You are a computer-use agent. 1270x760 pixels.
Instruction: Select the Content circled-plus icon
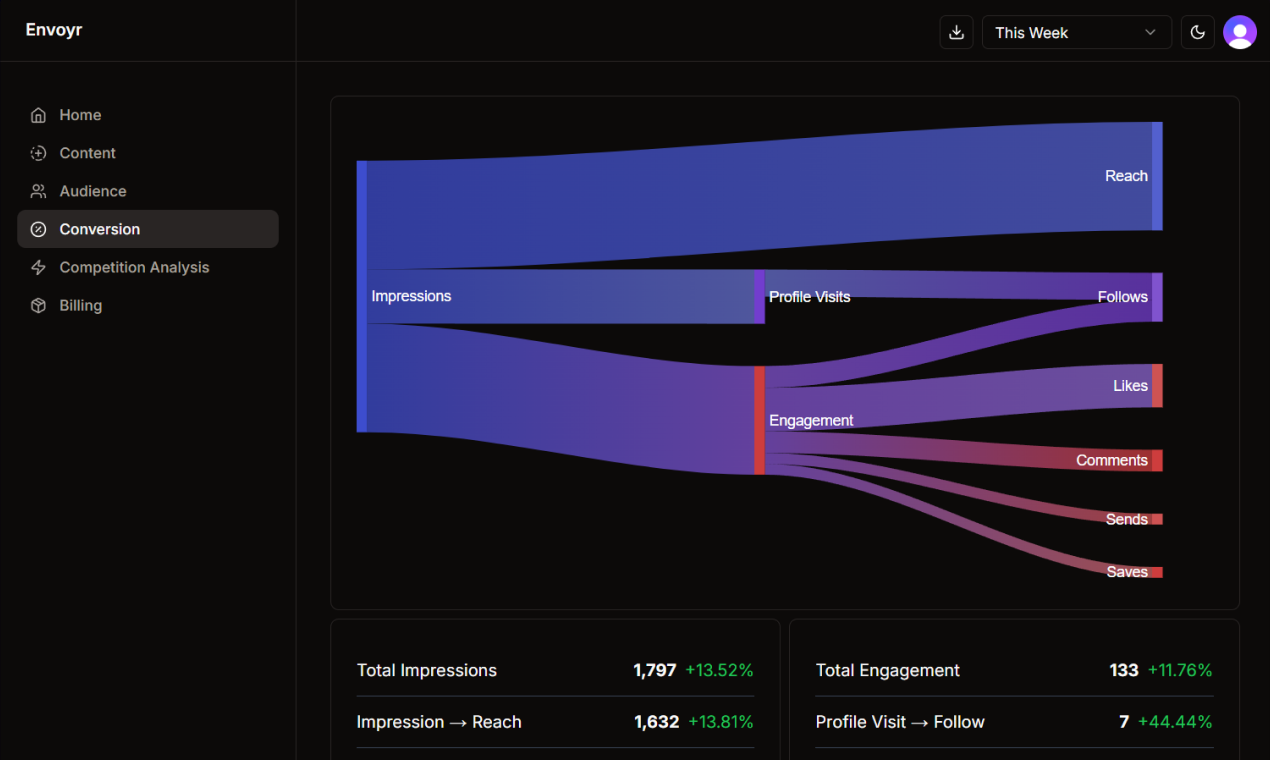pyautogui.click(x=38, y=152)
